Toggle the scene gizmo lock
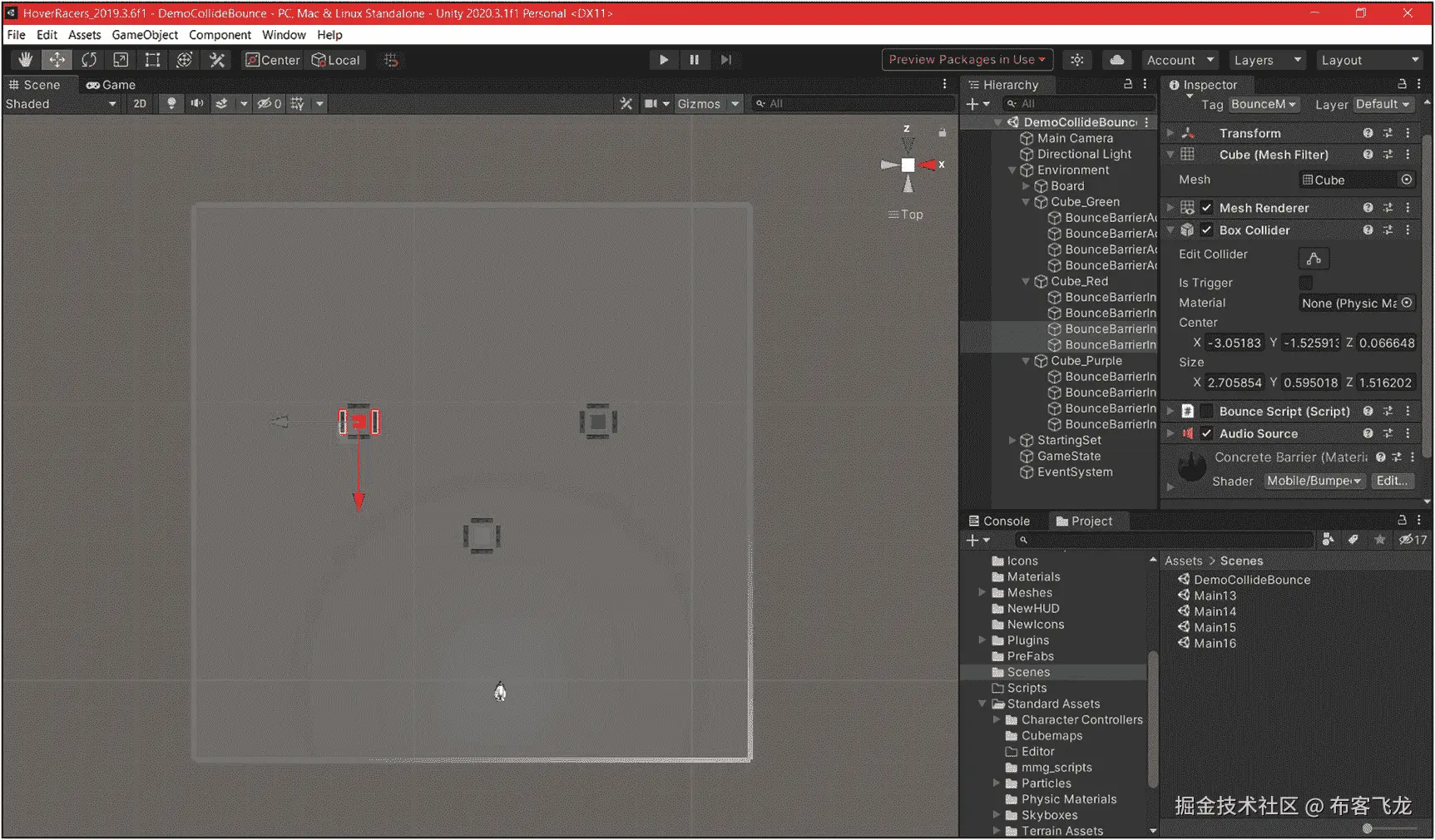Screen dimensions: 1435x840 click(x=943, y=132)
